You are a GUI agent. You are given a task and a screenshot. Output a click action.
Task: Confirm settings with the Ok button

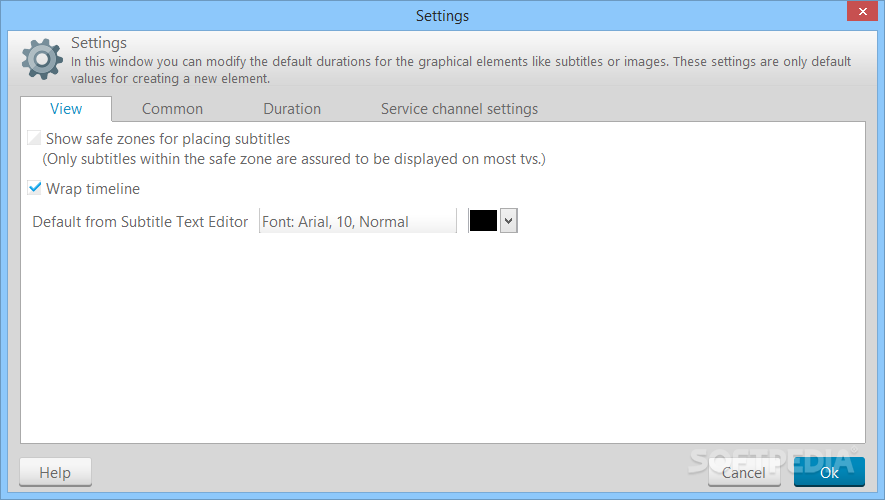coord(829,472)
